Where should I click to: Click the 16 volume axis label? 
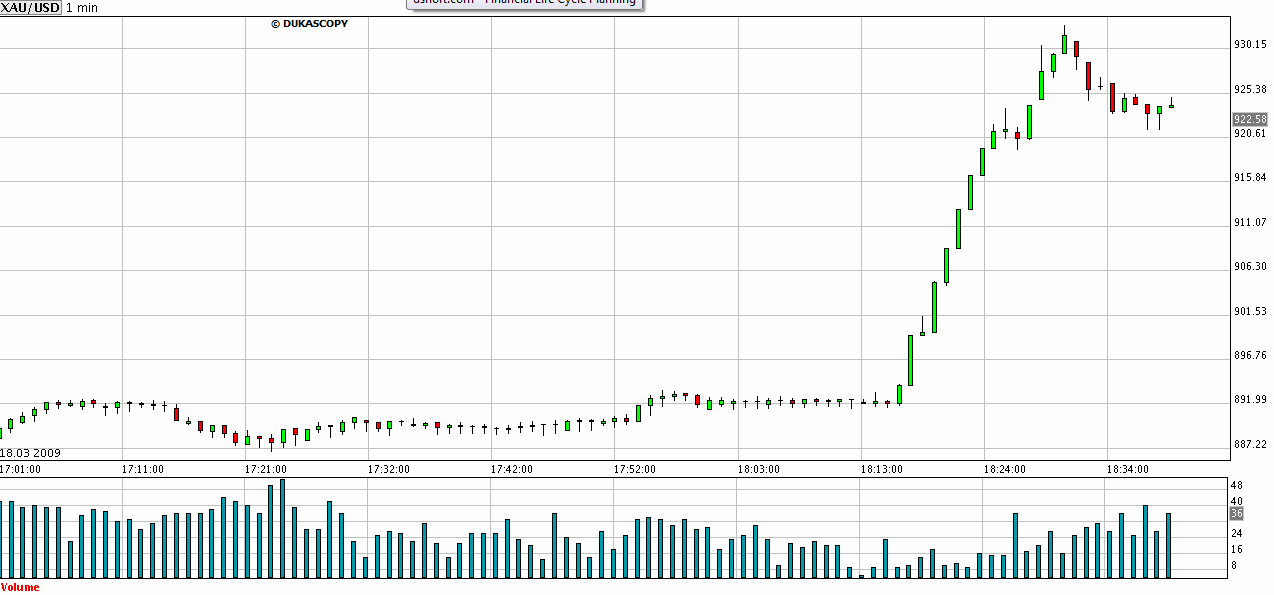(x=1236, y=549)
